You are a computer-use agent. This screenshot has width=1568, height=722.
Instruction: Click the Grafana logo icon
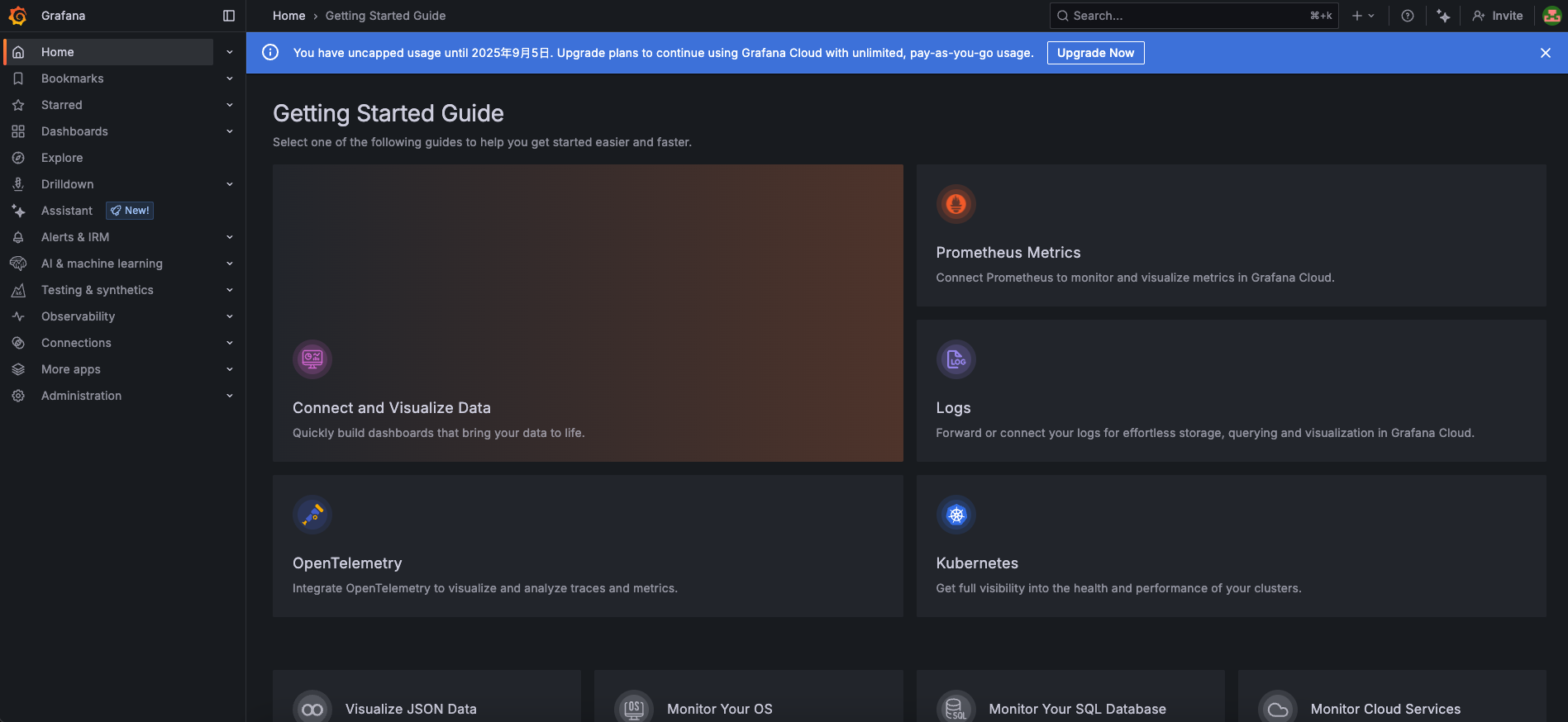point(17,16)
